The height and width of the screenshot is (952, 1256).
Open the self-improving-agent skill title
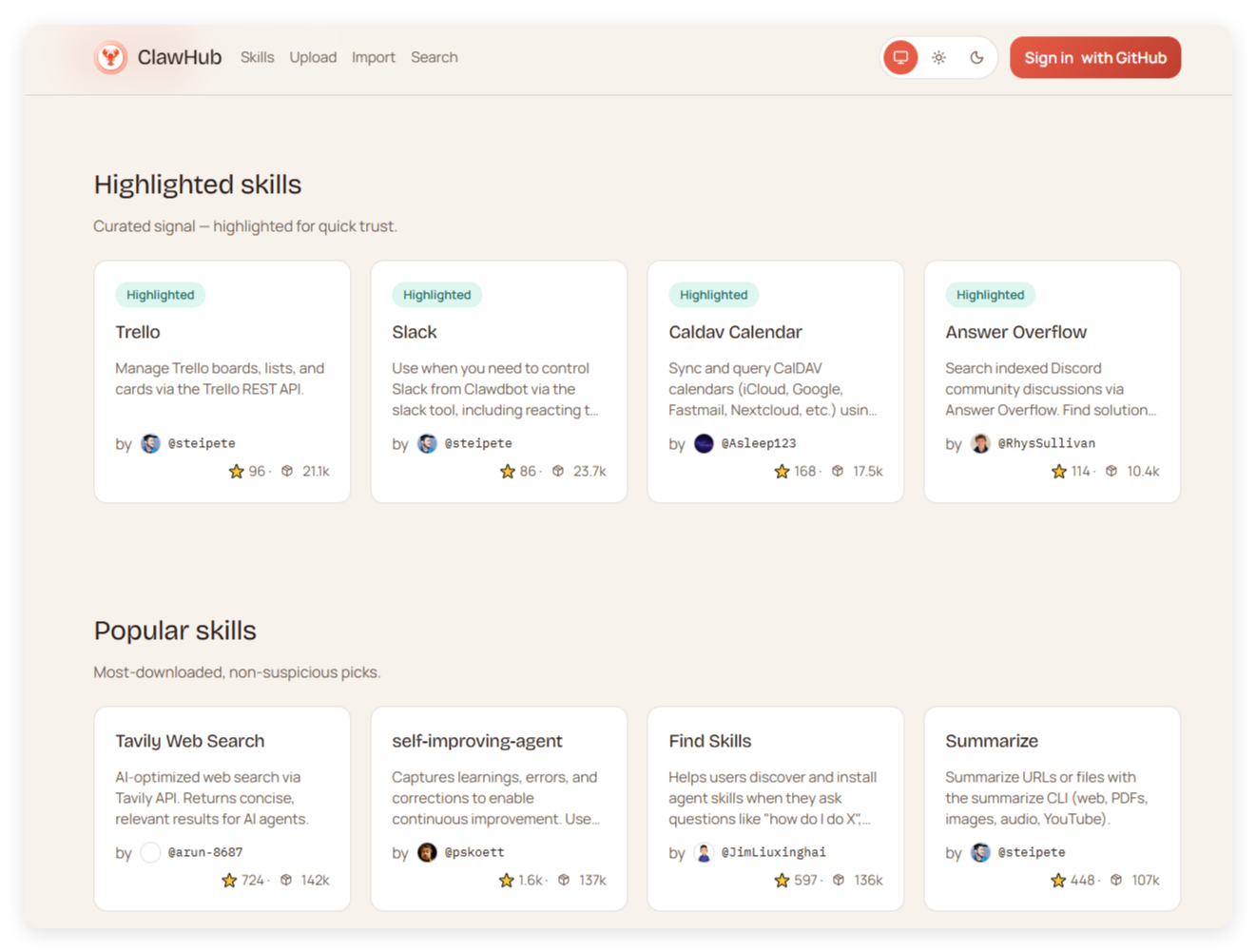477,741
